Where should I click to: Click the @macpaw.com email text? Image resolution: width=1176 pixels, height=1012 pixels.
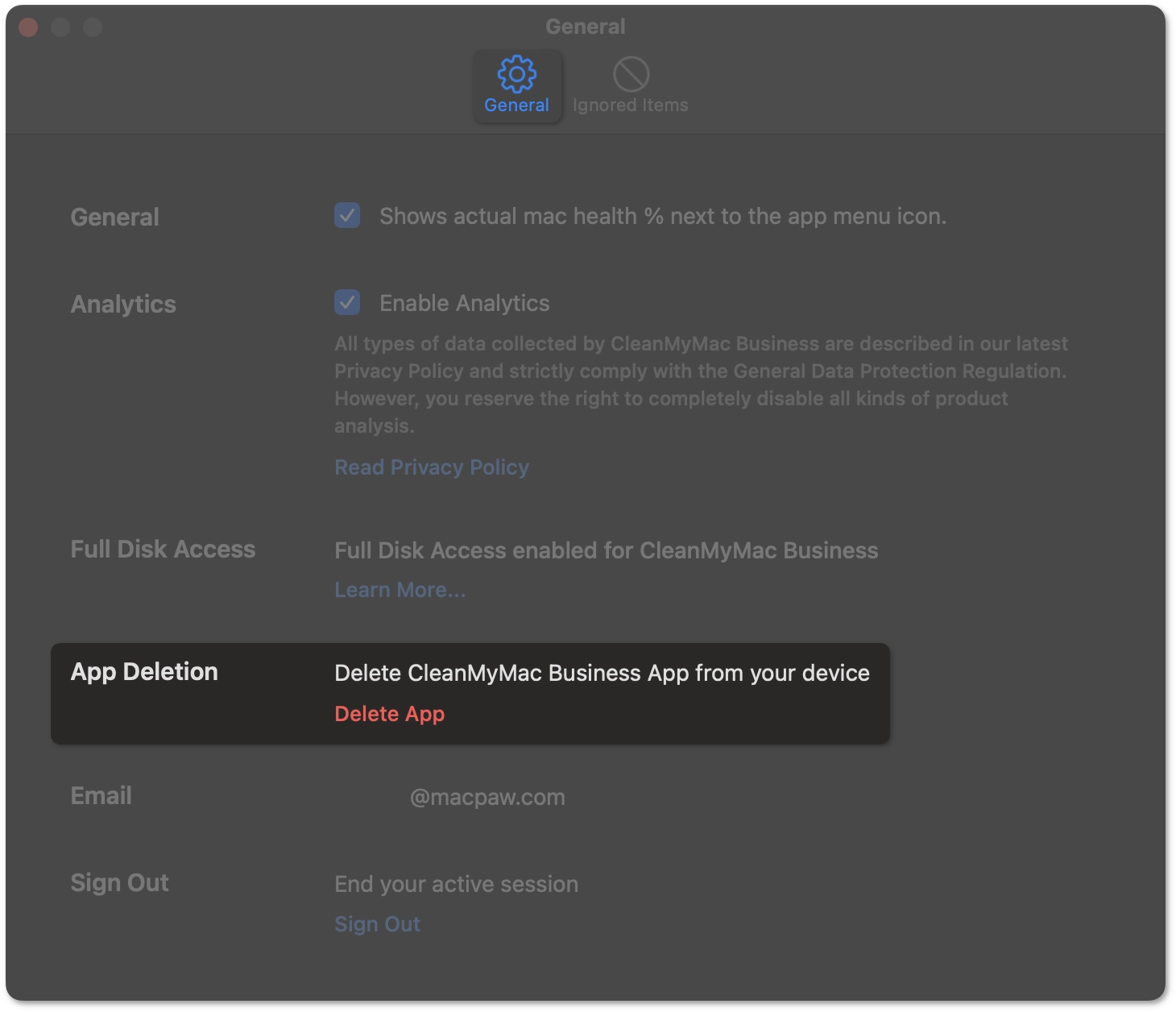click(x=487, y=798)
